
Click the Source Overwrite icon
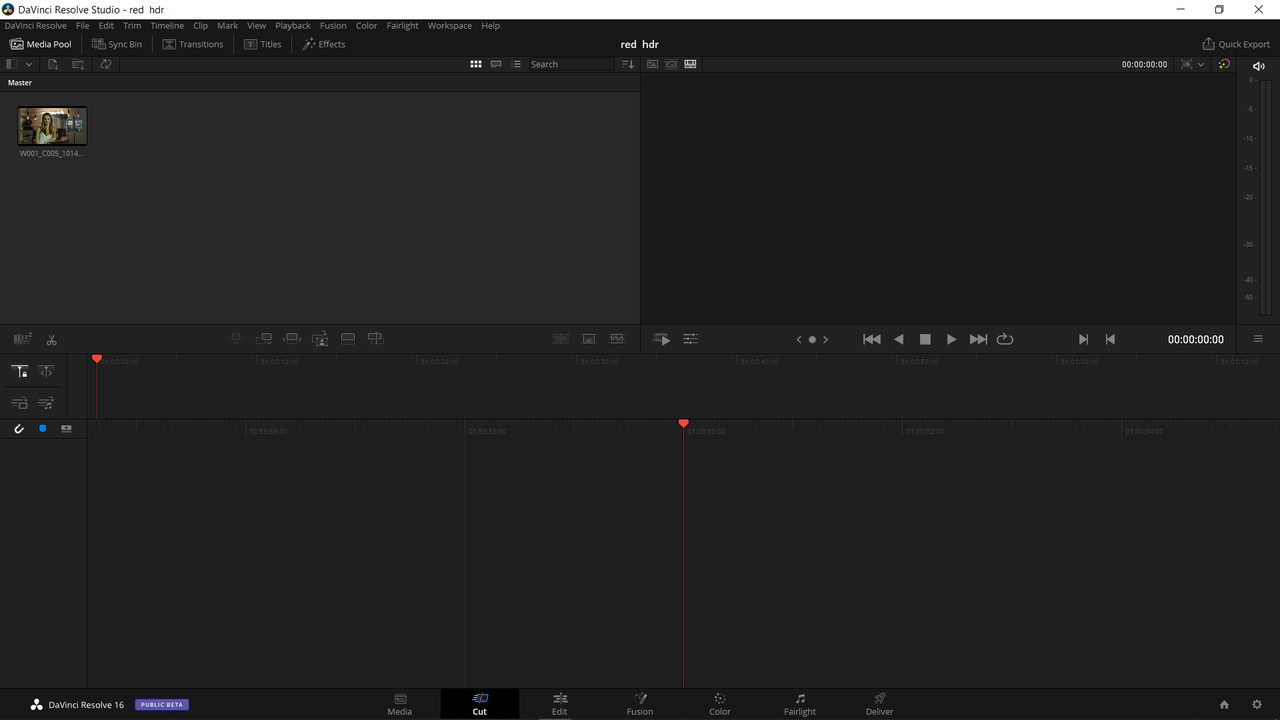click(376, 339)
